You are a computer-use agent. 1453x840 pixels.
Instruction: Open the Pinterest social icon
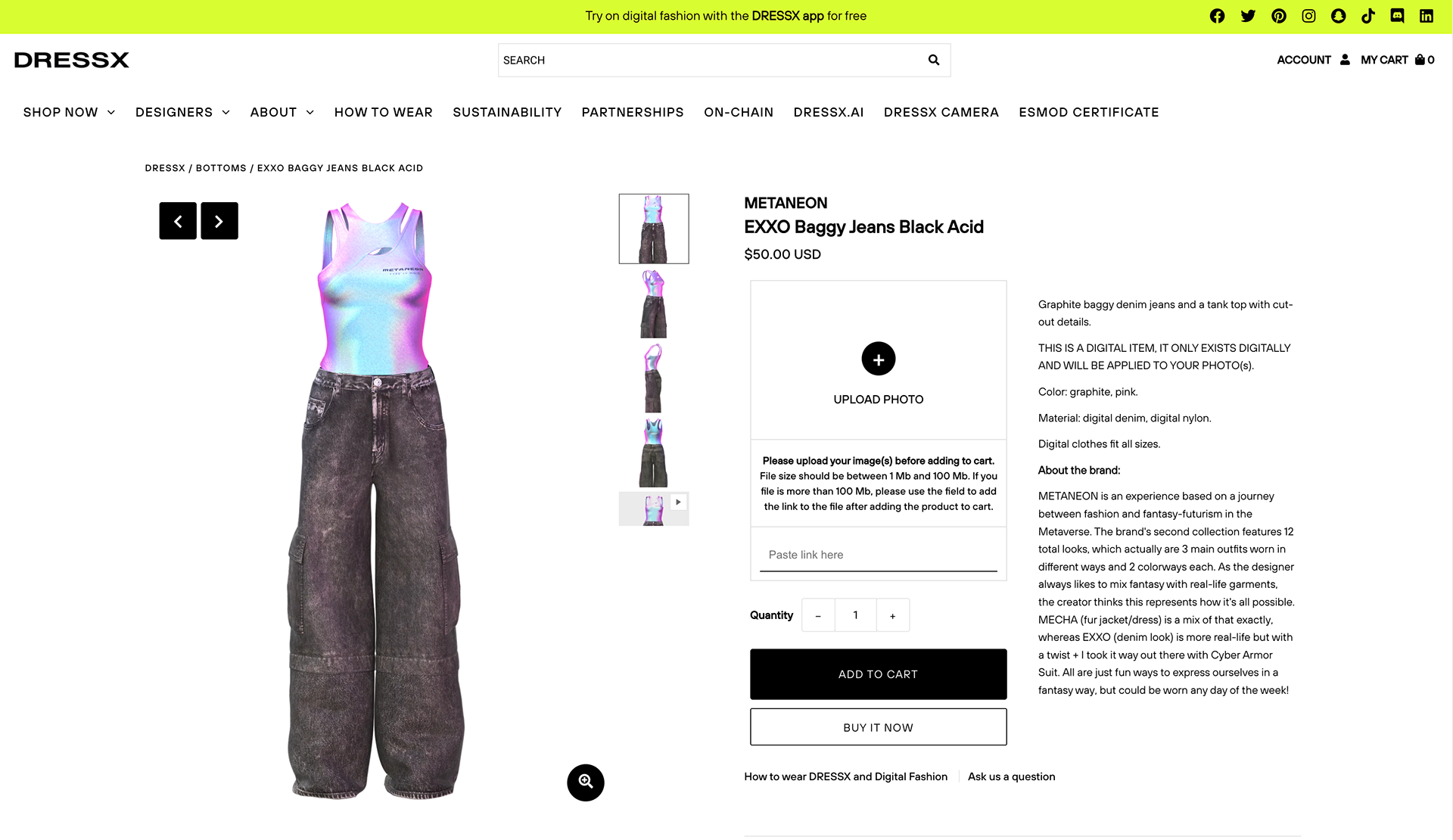1279,16
